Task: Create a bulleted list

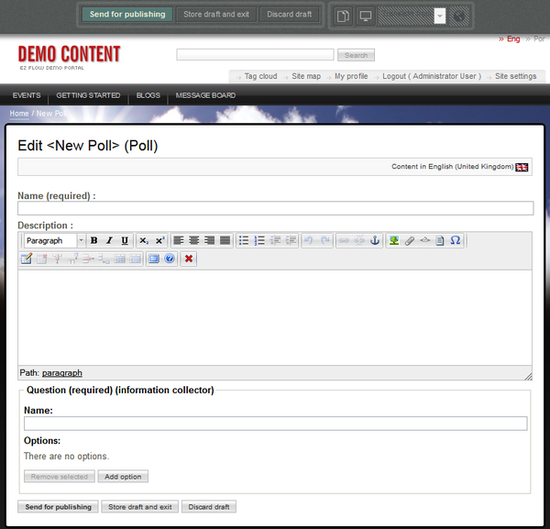Action: pos(244,241)
